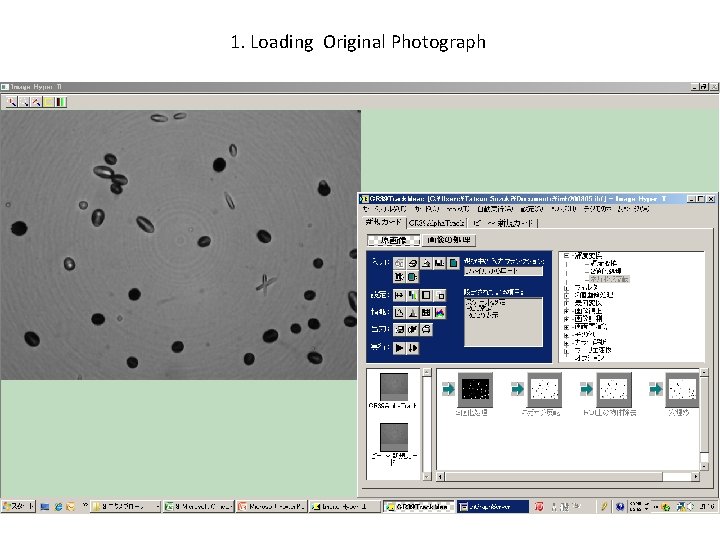Open the 設定 menu in CR39TrackMeas window
720x540 pixels.
(532, 209)
